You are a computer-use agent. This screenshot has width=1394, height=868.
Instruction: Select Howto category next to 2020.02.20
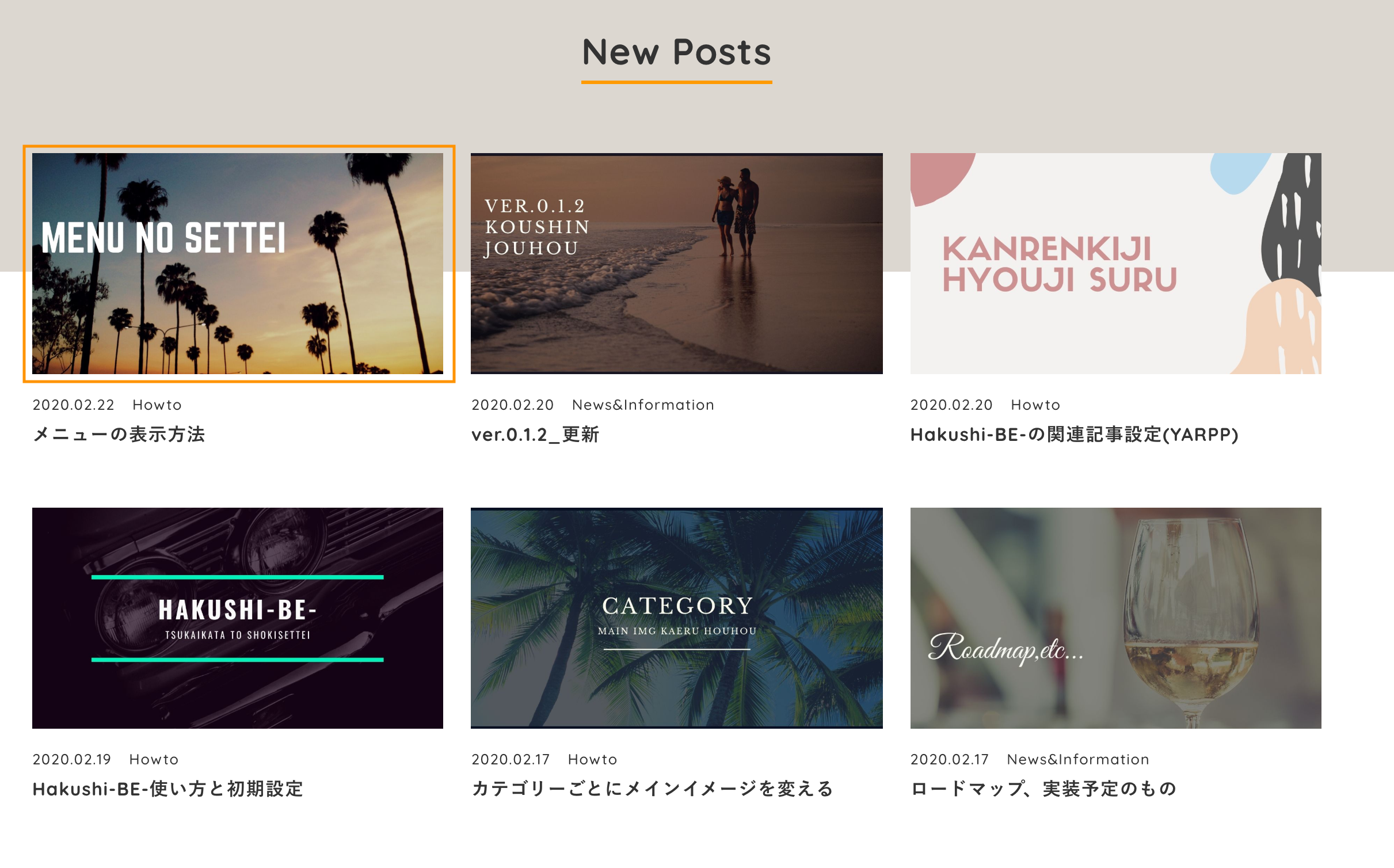pos(1035,405)
